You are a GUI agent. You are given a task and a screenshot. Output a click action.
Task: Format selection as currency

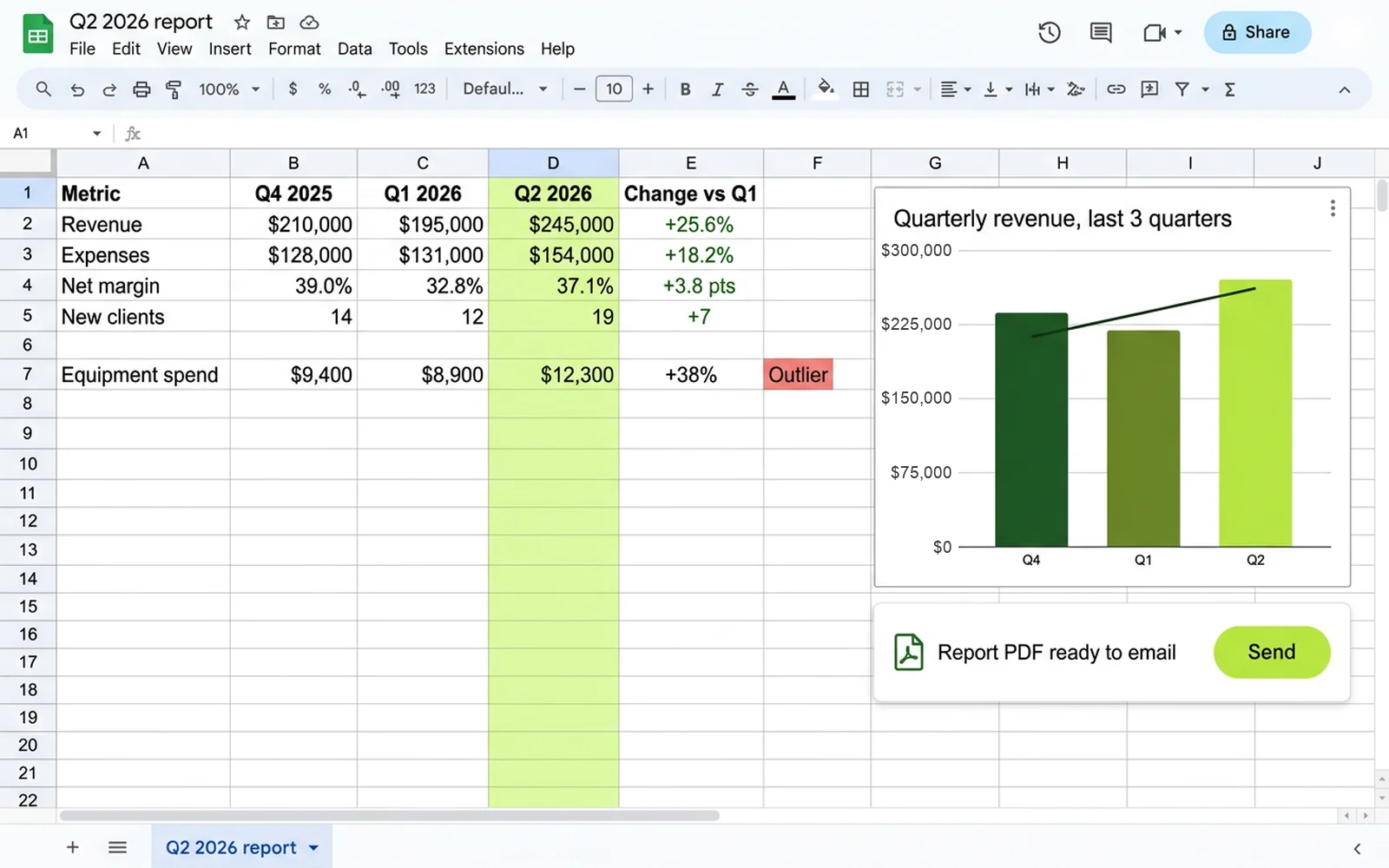tap(293, 89)
